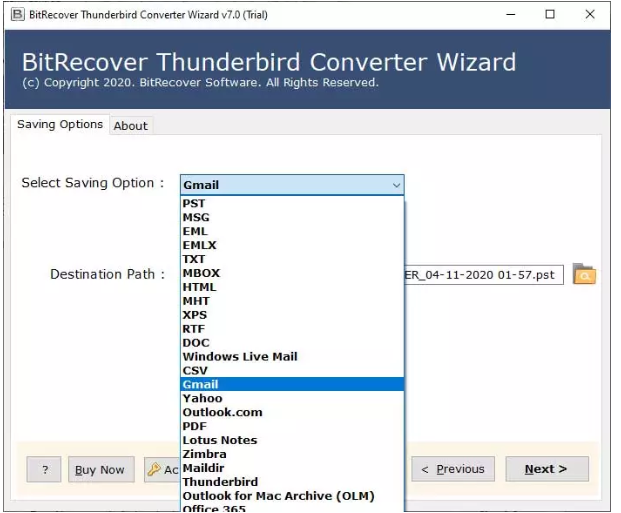
Task: Go back with the Previous button
Action: point(453,469)
